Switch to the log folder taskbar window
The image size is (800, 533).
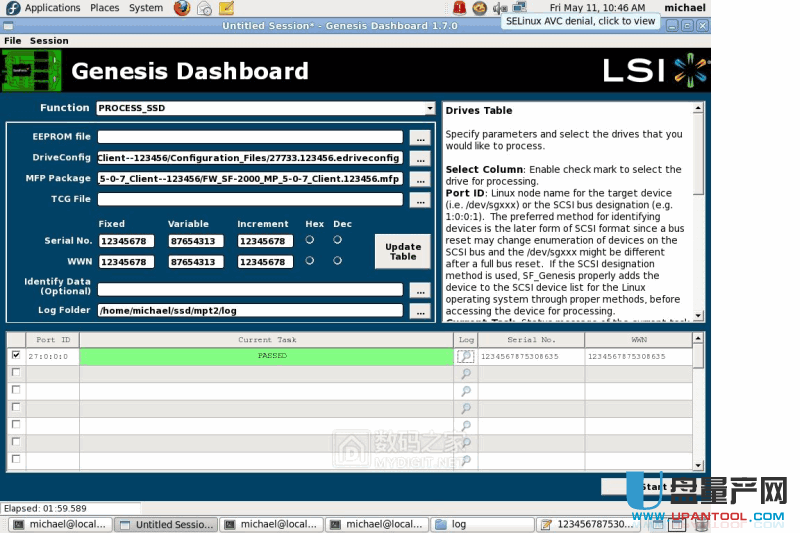[480, 524]
